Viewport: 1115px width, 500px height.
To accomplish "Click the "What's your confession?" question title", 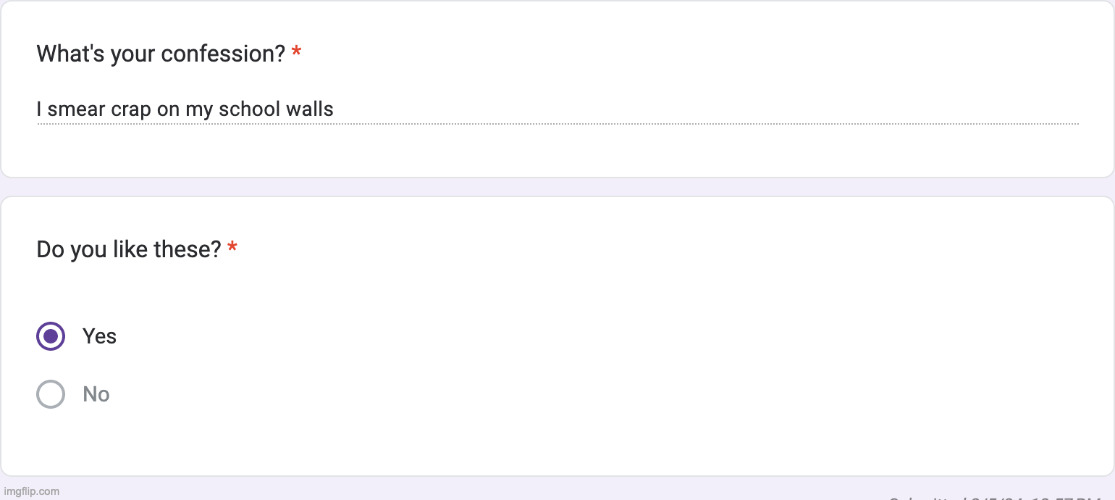I will [x=161, y=54].
